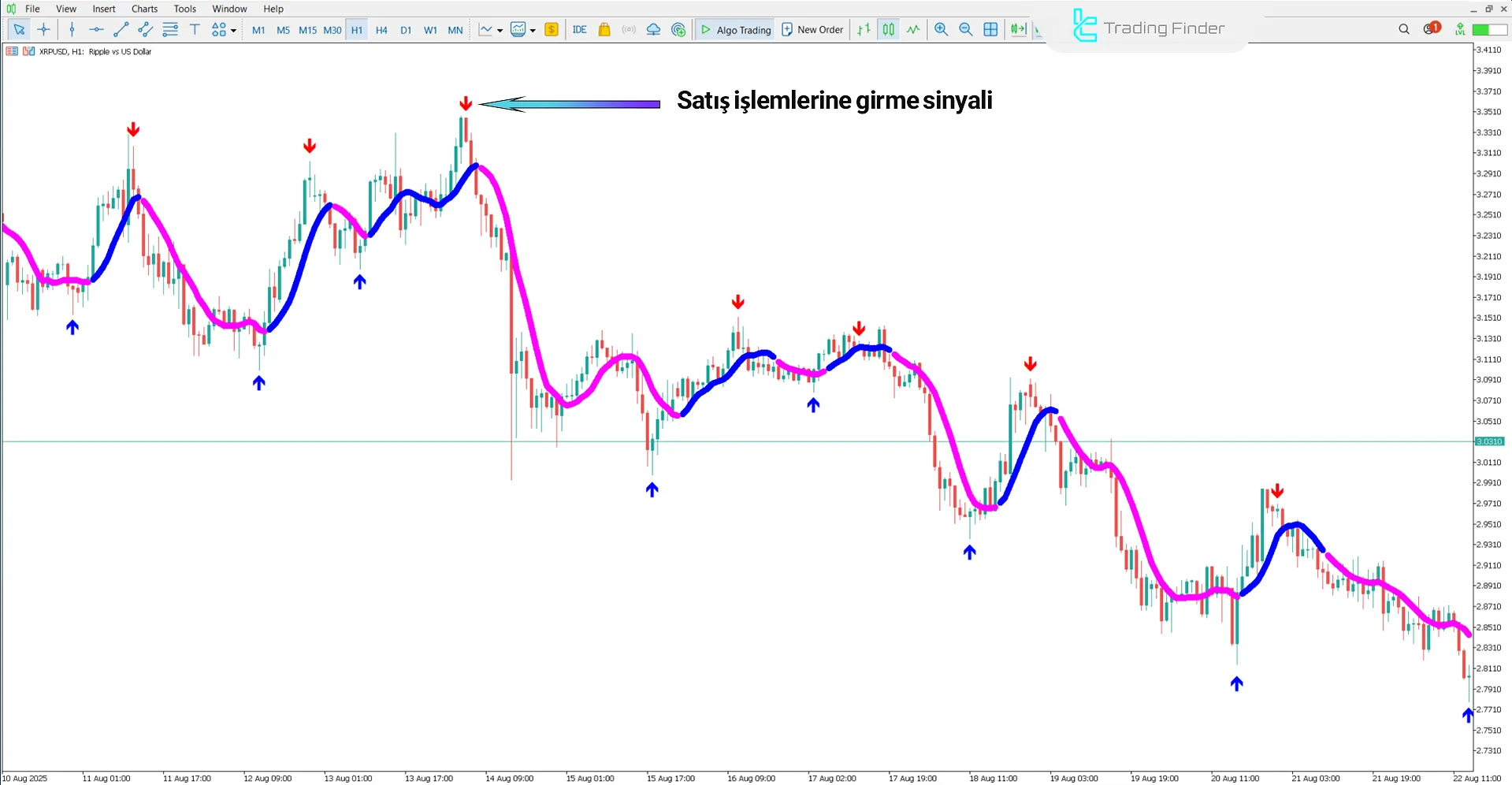1512x785 pixels.
Task: Open the Charts menu
Action: pos(143,9)
